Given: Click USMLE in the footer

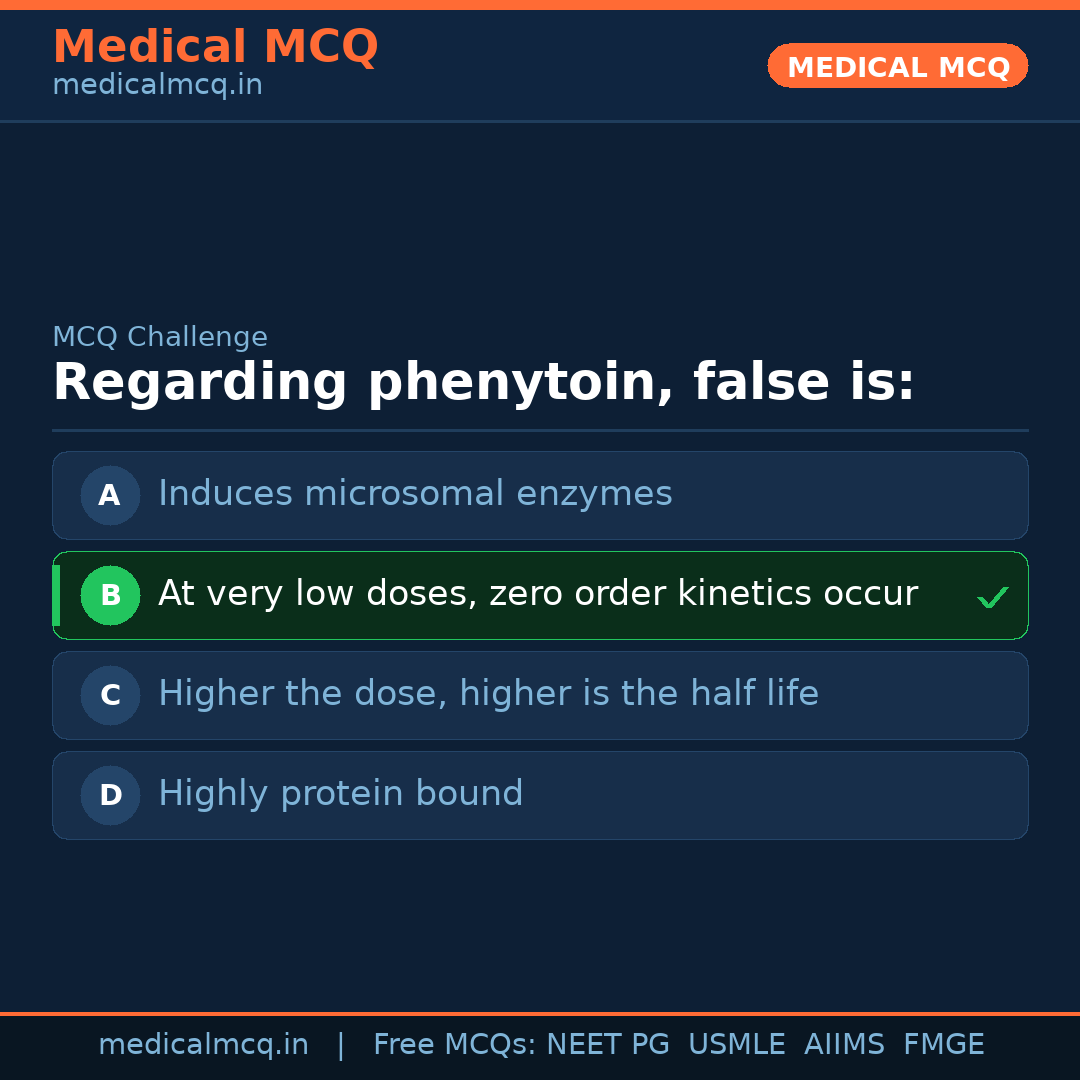Looking at the screenshot, I should 736,1045.
